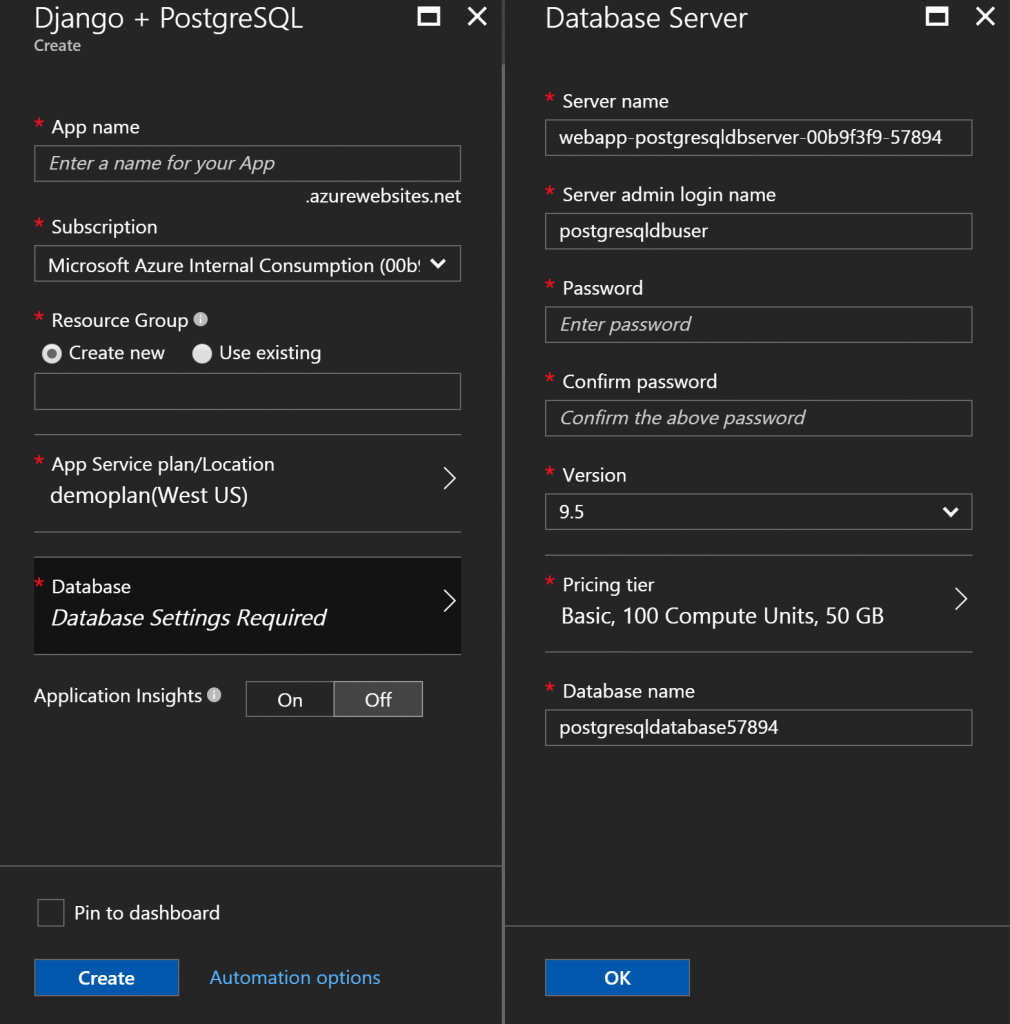The width and height of the screenshot is (1010, 1024).
Task: Expand the App Service plan/Location setting
Action: (x=247, y=480)
